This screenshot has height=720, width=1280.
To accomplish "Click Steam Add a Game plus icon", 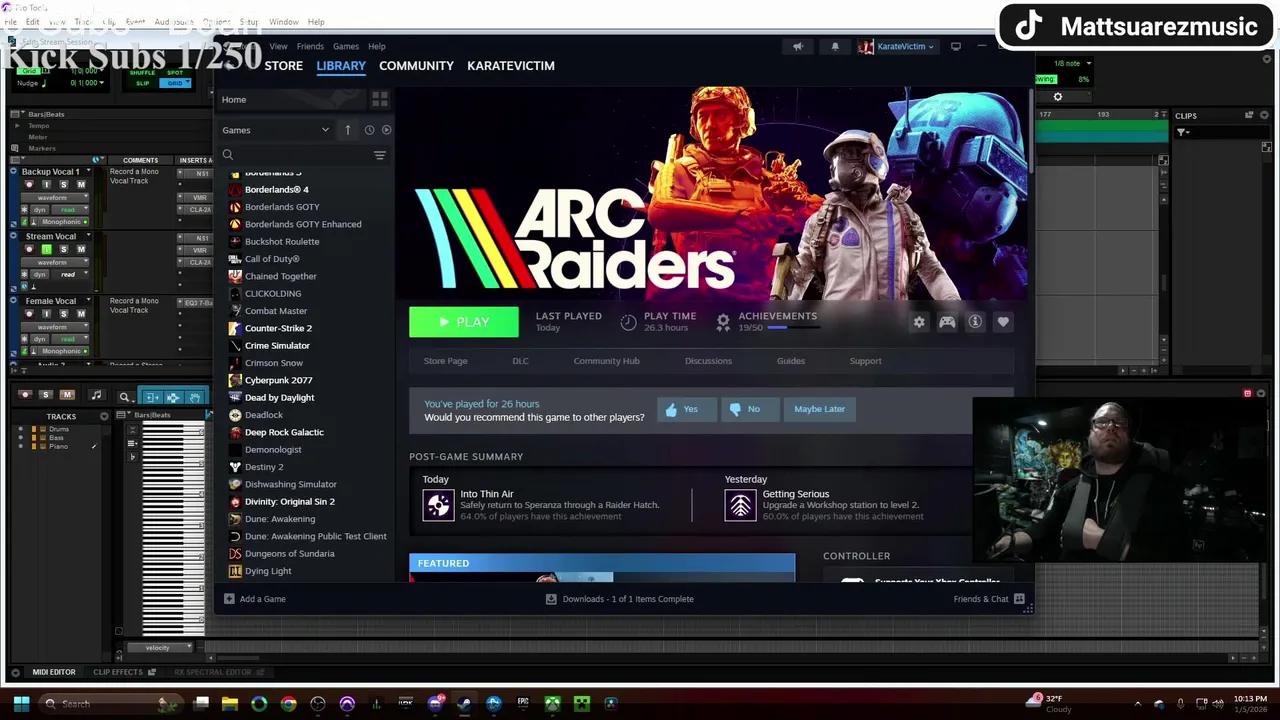I will [229, 599].
